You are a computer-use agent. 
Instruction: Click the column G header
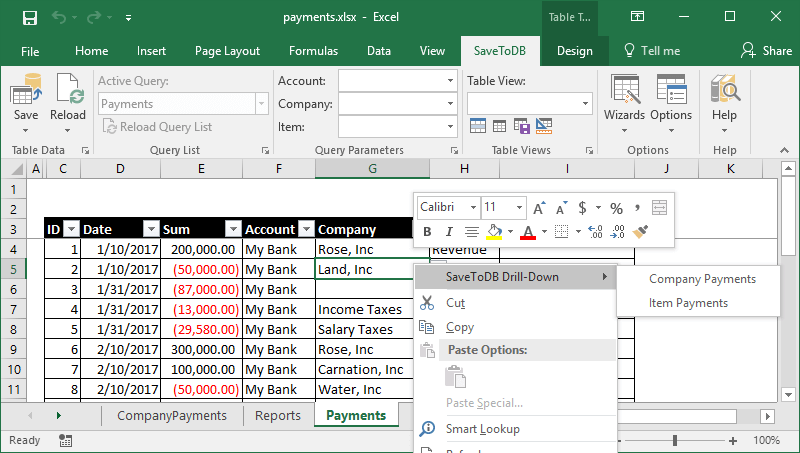[372, 169]
